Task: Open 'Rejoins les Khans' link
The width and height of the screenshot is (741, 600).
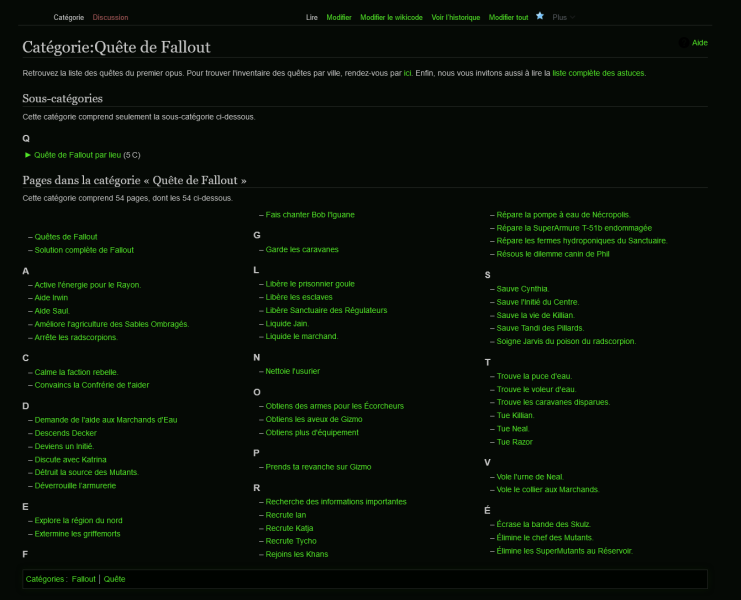Action: (x=297, y=555)
